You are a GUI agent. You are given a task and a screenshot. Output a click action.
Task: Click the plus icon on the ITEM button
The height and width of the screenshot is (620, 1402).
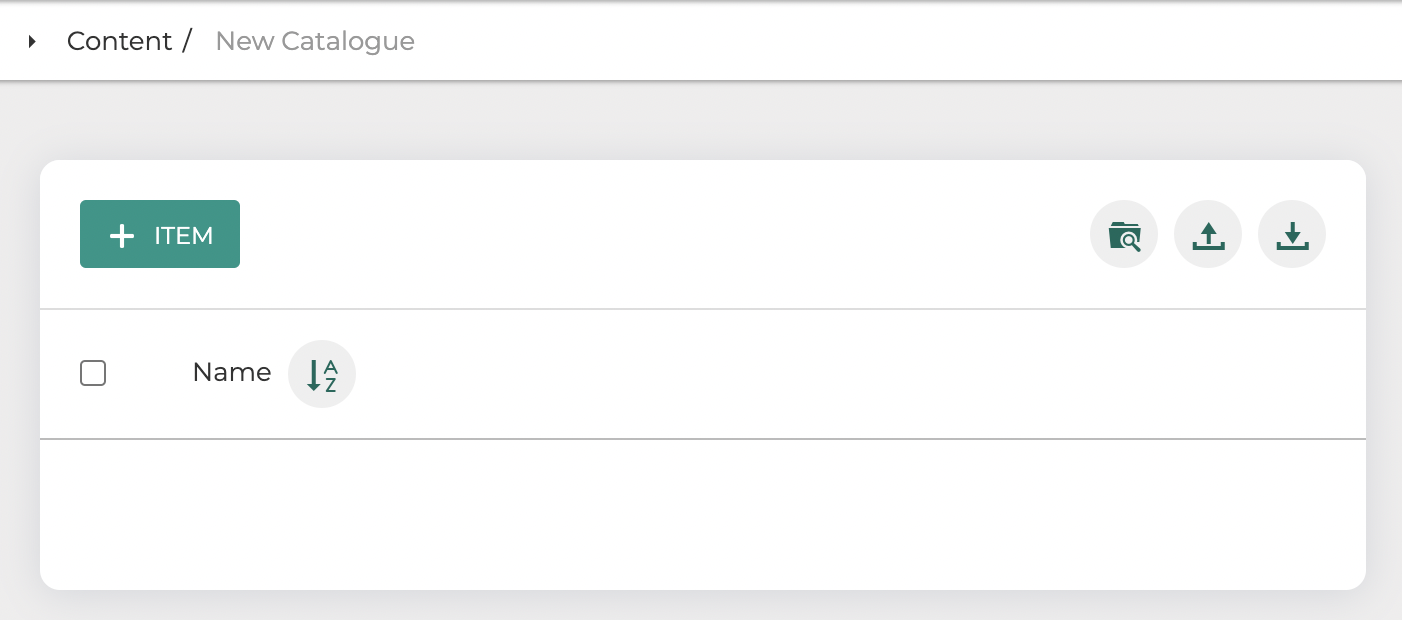pos(122,236)
